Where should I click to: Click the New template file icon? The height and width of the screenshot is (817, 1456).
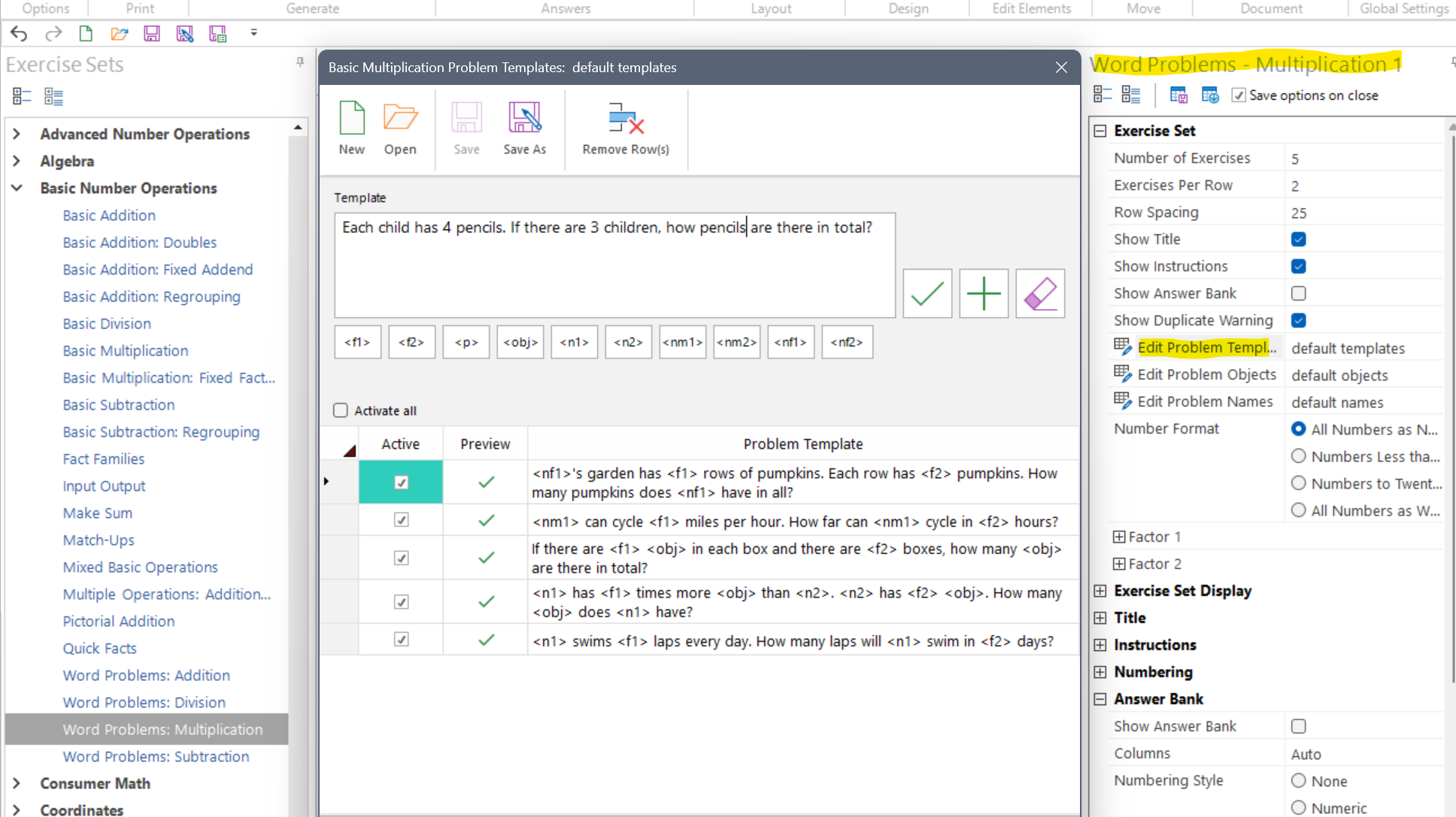[x=351, y=119]
